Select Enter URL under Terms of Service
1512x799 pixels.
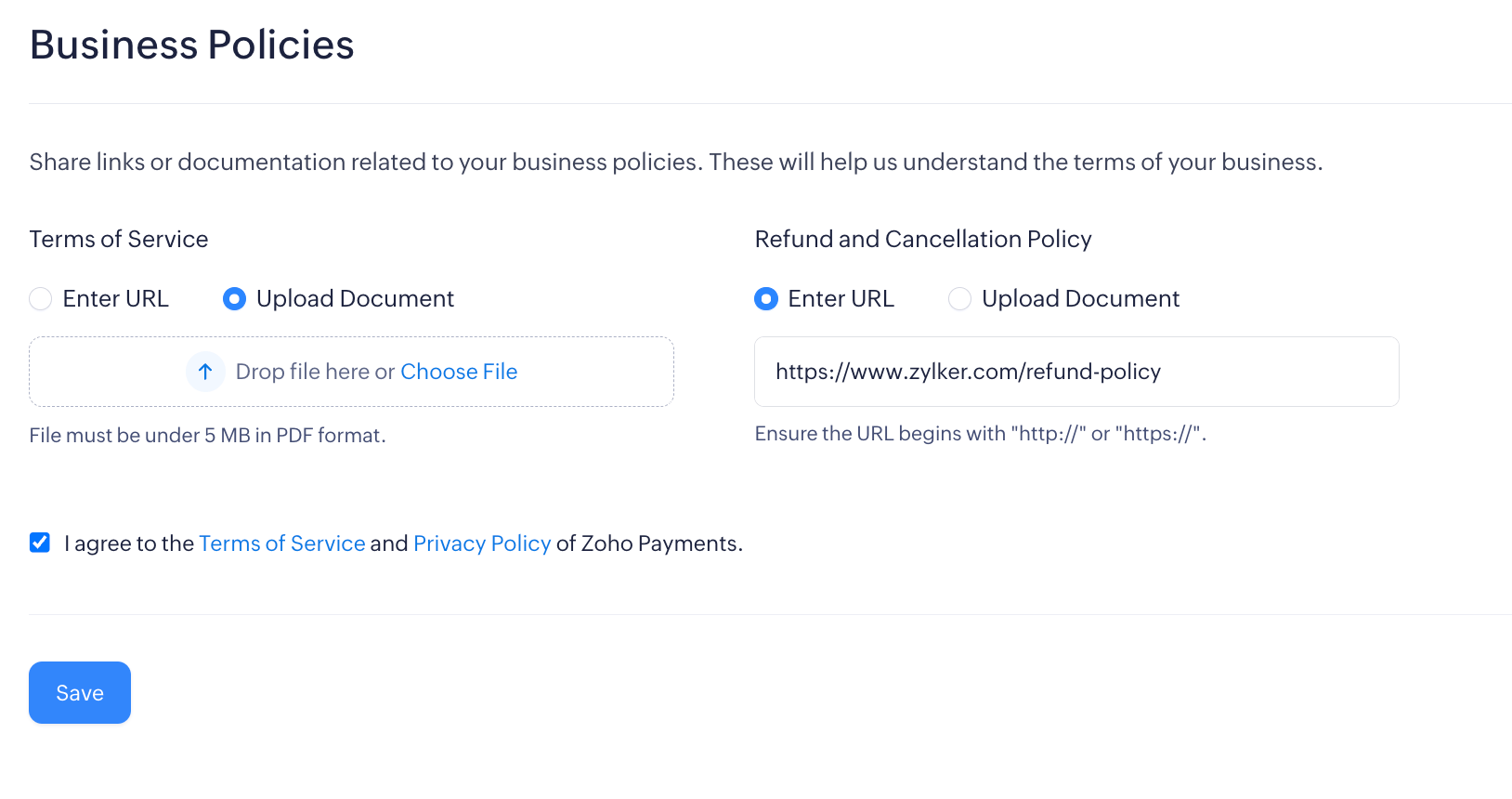41,299
